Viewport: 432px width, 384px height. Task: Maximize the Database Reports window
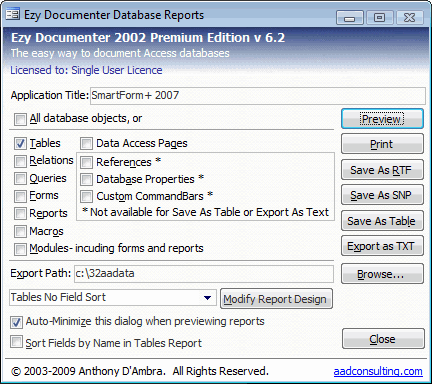coord(379,17)
